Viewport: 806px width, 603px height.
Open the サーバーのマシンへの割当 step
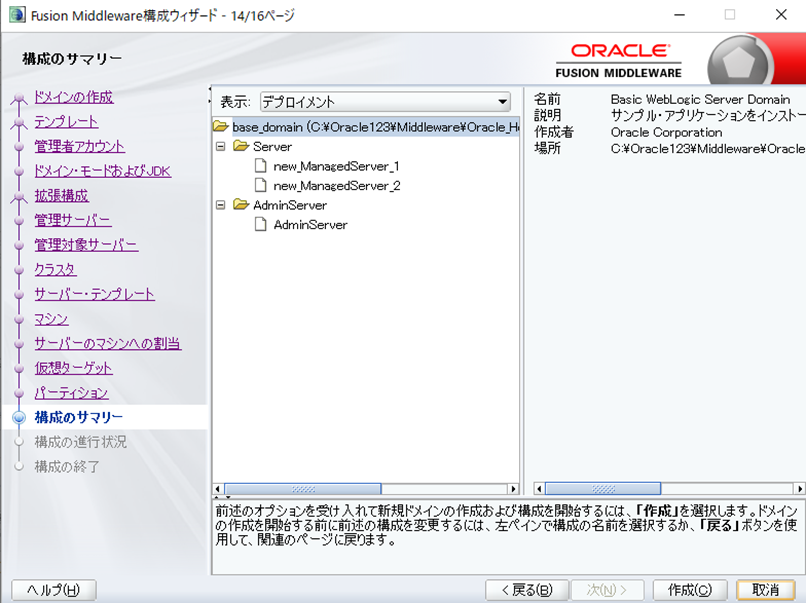107,344
